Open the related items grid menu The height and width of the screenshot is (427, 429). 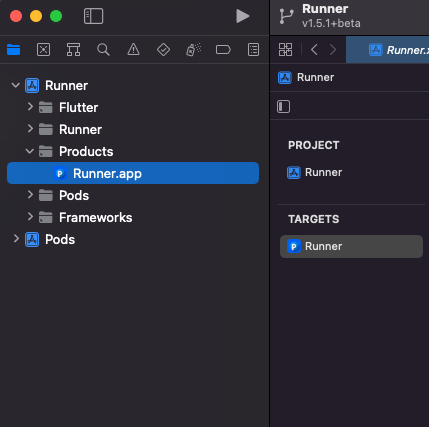285,50
